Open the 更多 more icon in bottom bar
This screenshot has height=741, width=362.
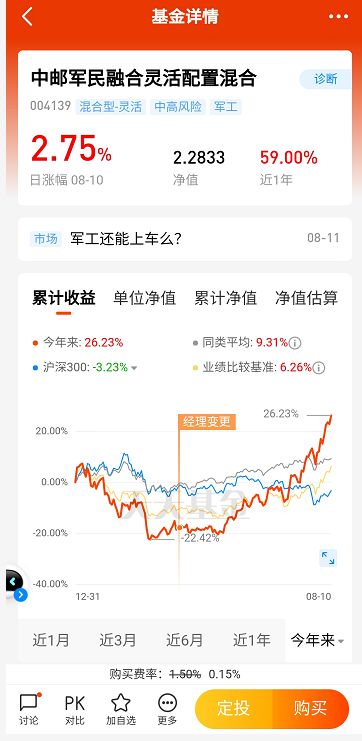coord(167,709)
